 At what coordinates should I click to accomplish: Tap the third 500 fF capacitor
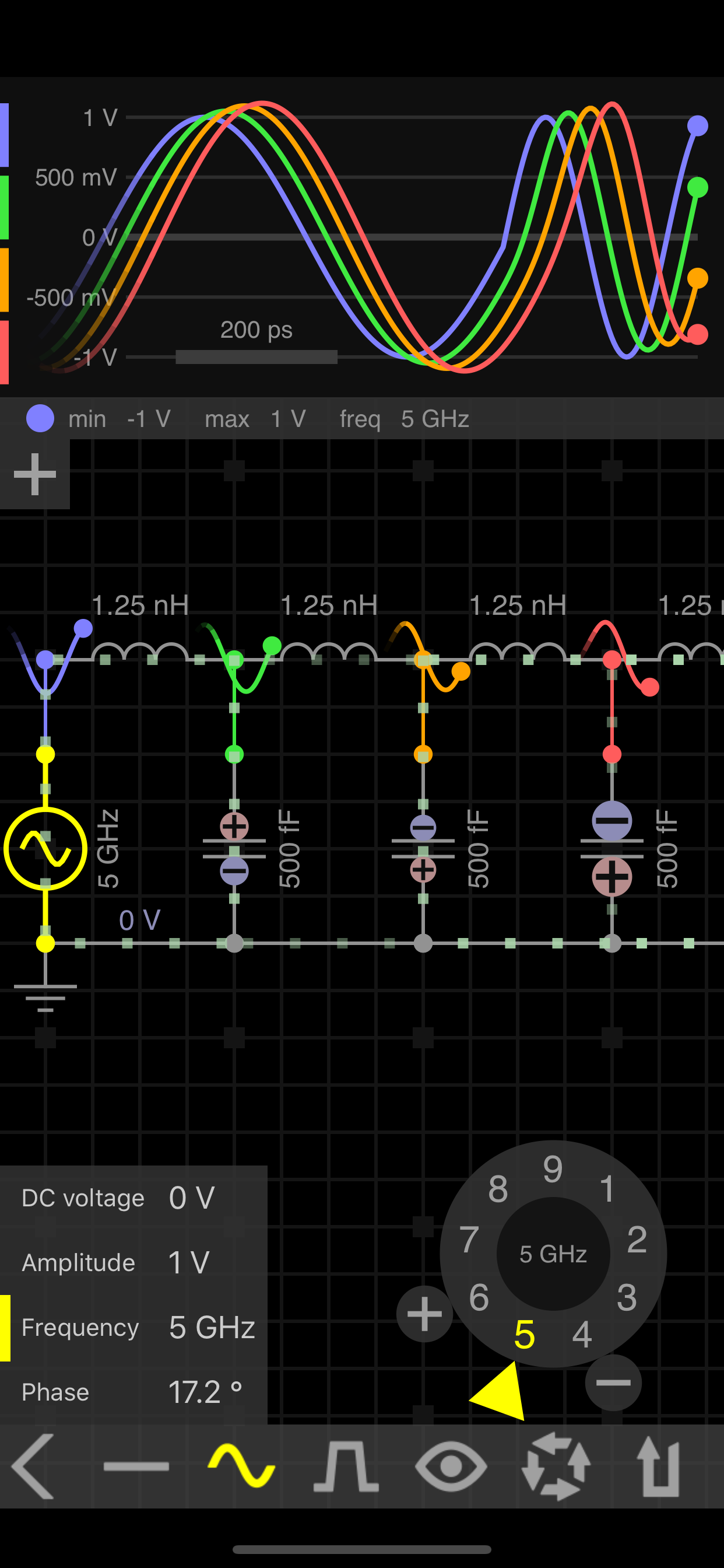(x=611, y=849)
